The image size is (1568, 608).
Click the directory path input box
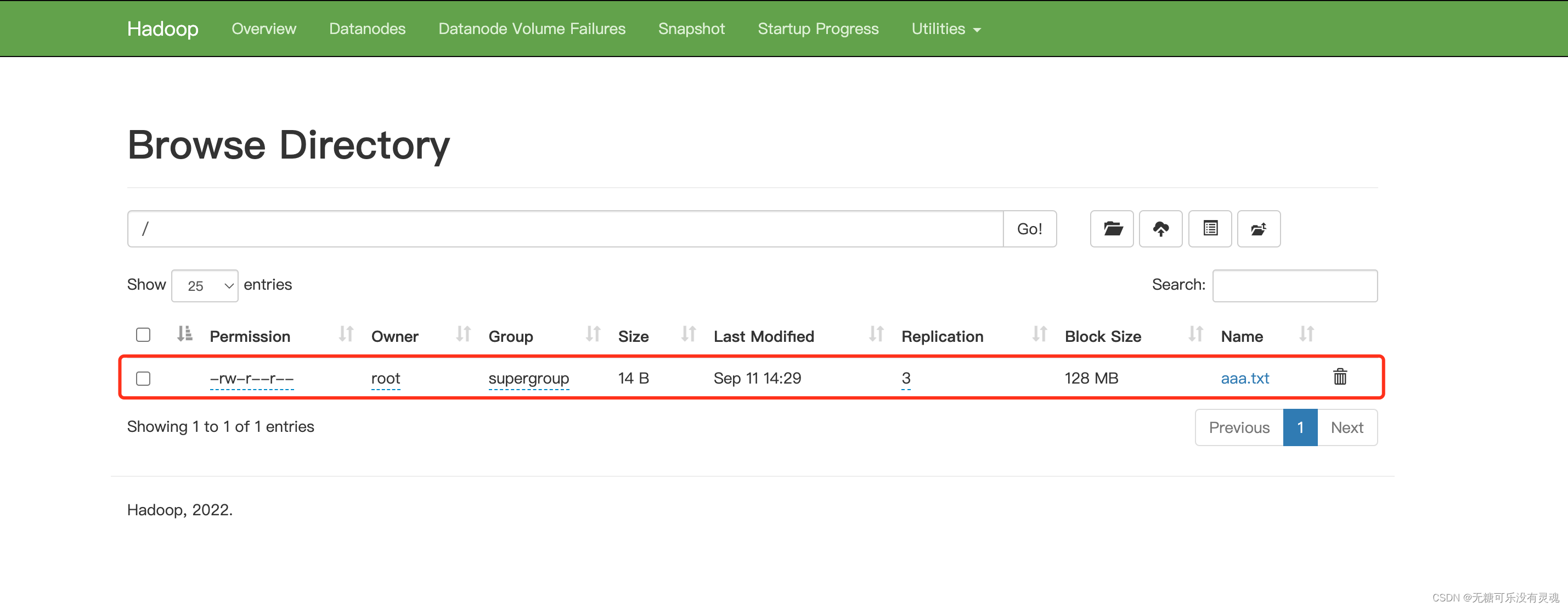[x=565, y=229]
